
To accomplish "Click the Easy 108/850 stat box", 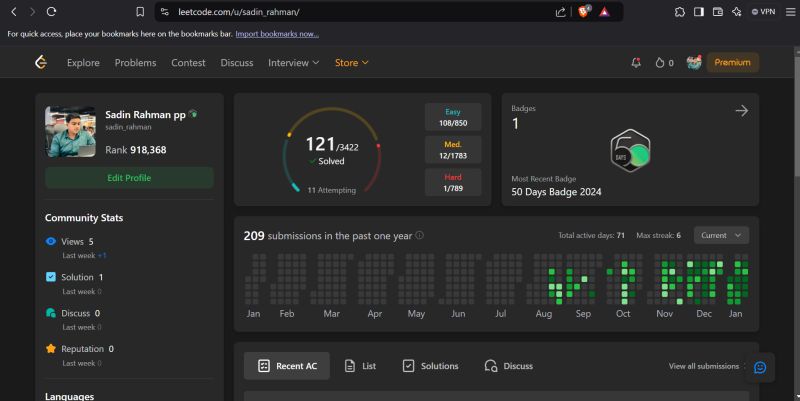I will coord(453,117).
